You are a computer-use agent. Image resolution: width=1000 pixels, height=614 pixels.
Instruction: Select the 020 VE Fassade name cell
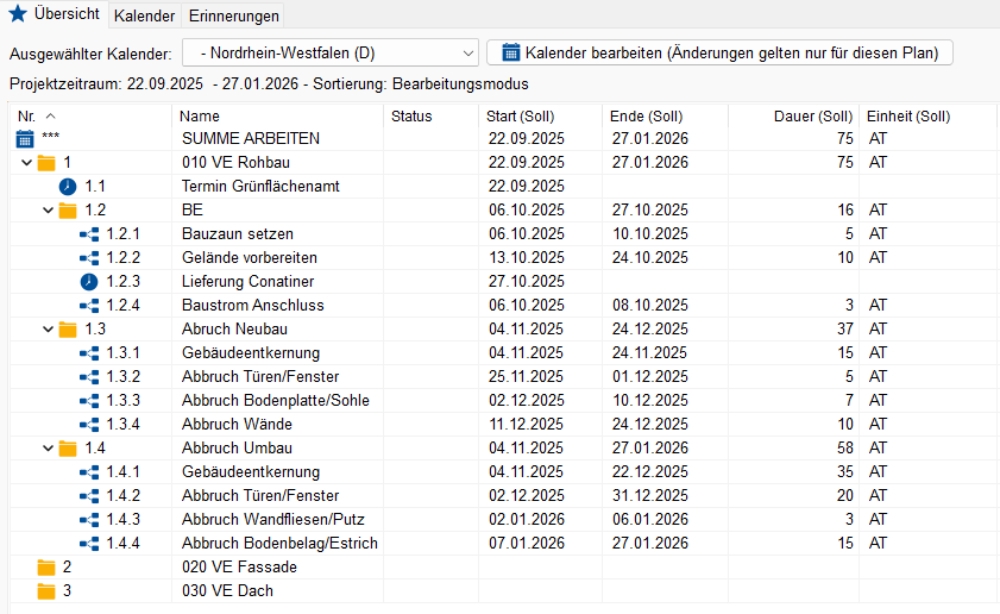click(277, 567)
